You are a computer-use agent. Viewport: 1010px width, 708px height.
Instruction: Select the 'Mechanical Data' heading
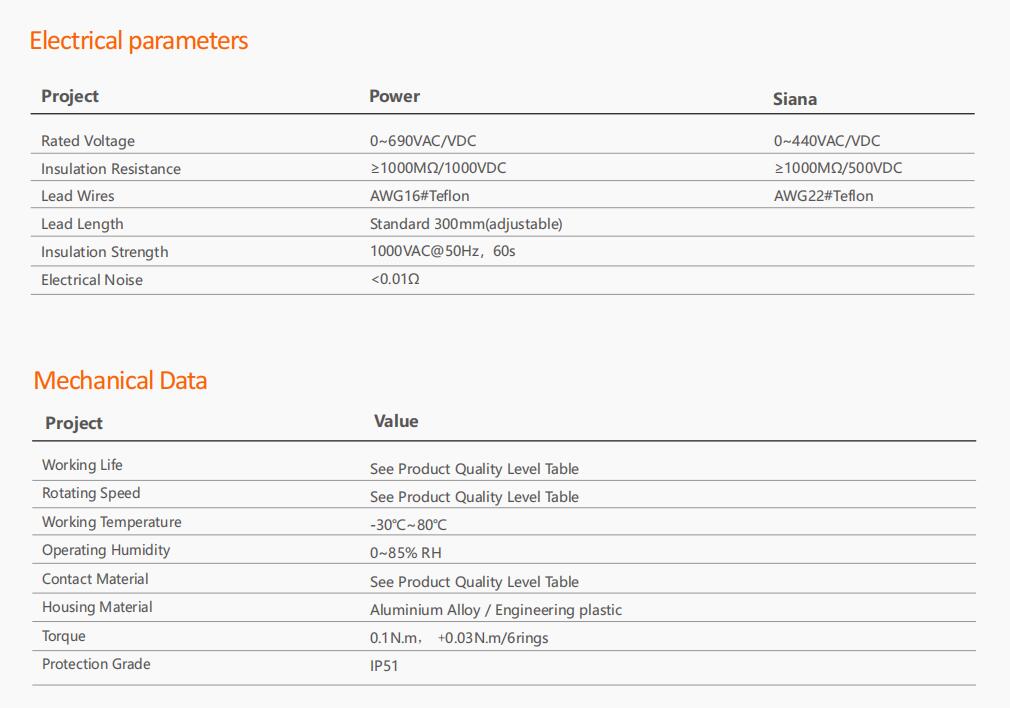pyautogui.click(x=120, y=380)
